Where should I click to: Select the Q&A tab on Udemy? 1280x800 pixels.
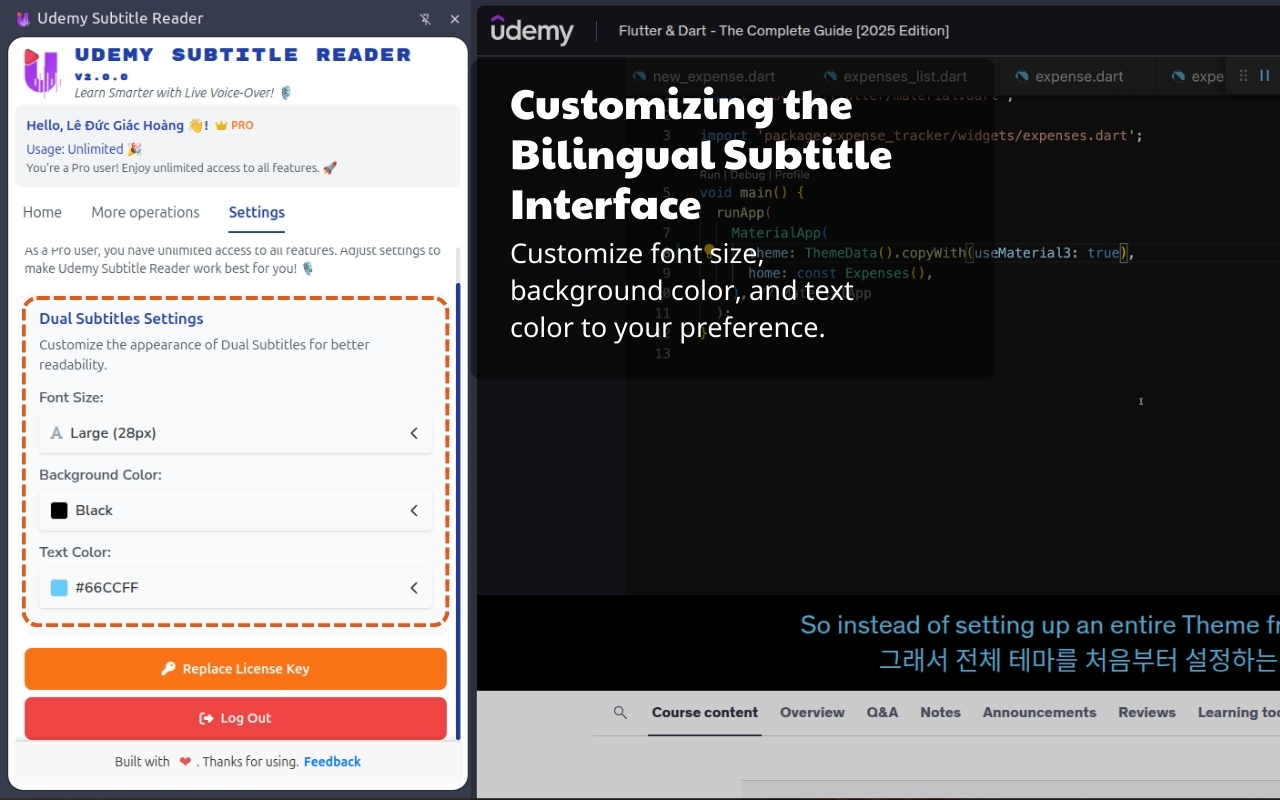(x=882, y=713)
